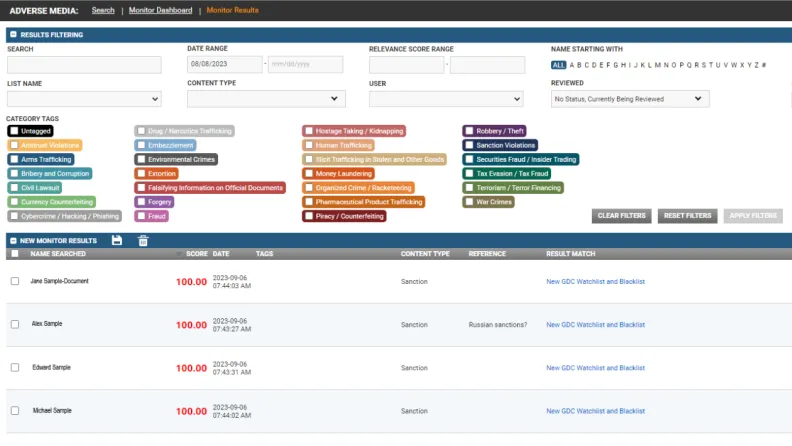Click the save icon in New Monitor Results

tap(117, 241)
